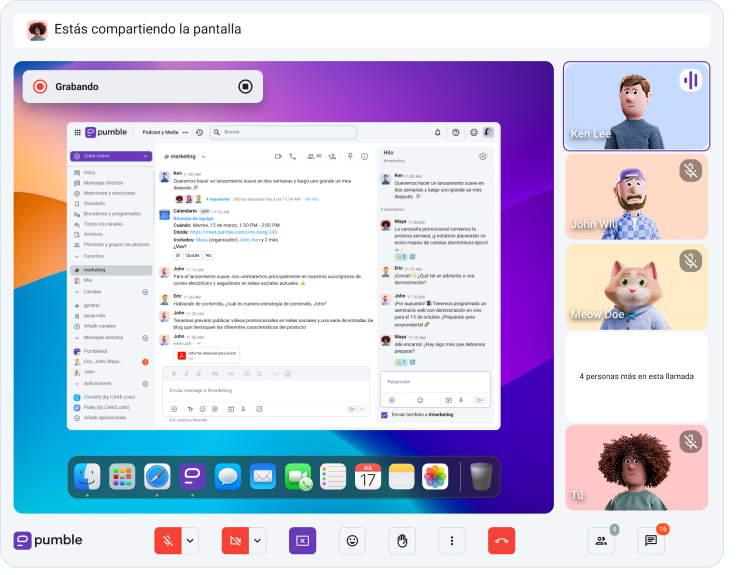Select the marketing channel in sidebar

point(95,270)
